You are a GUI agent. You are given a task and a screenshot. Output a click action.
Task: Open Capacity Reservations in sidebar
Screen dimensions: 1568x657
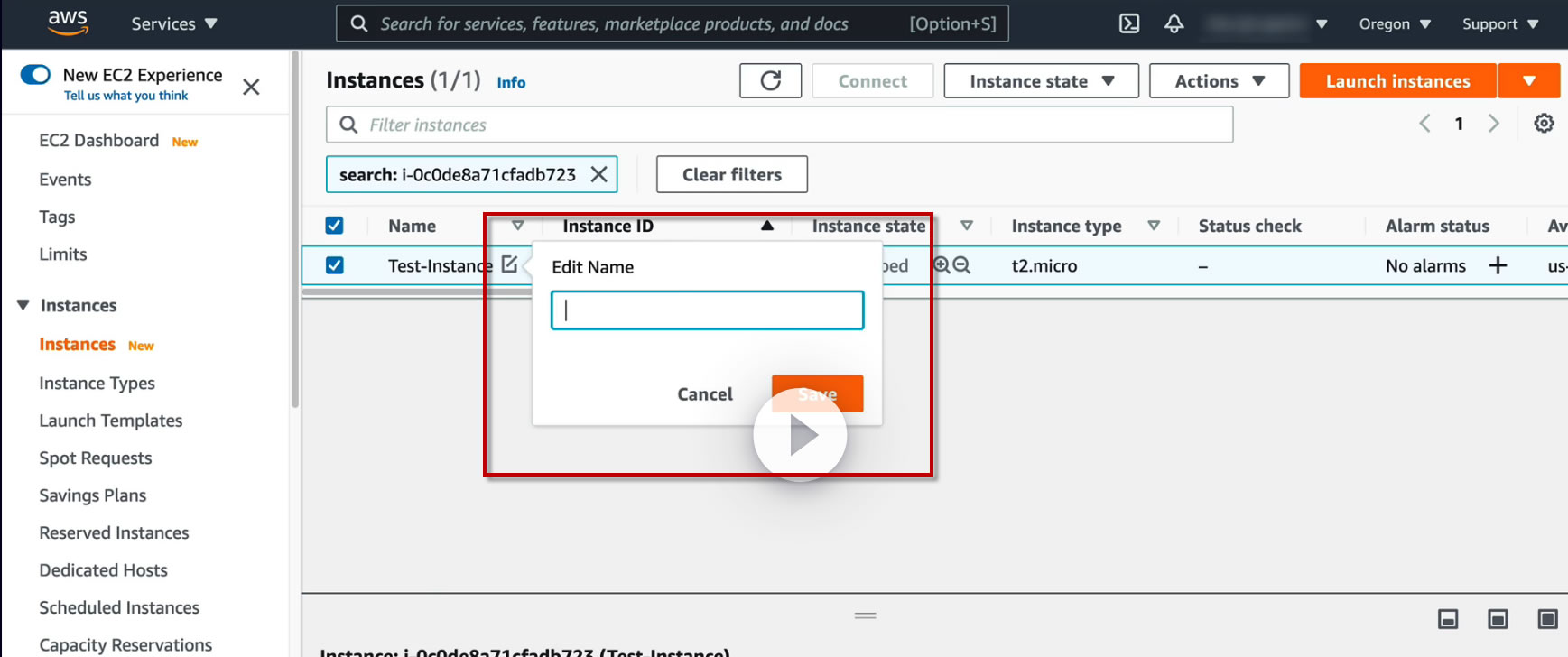click(x=125, y=645)
